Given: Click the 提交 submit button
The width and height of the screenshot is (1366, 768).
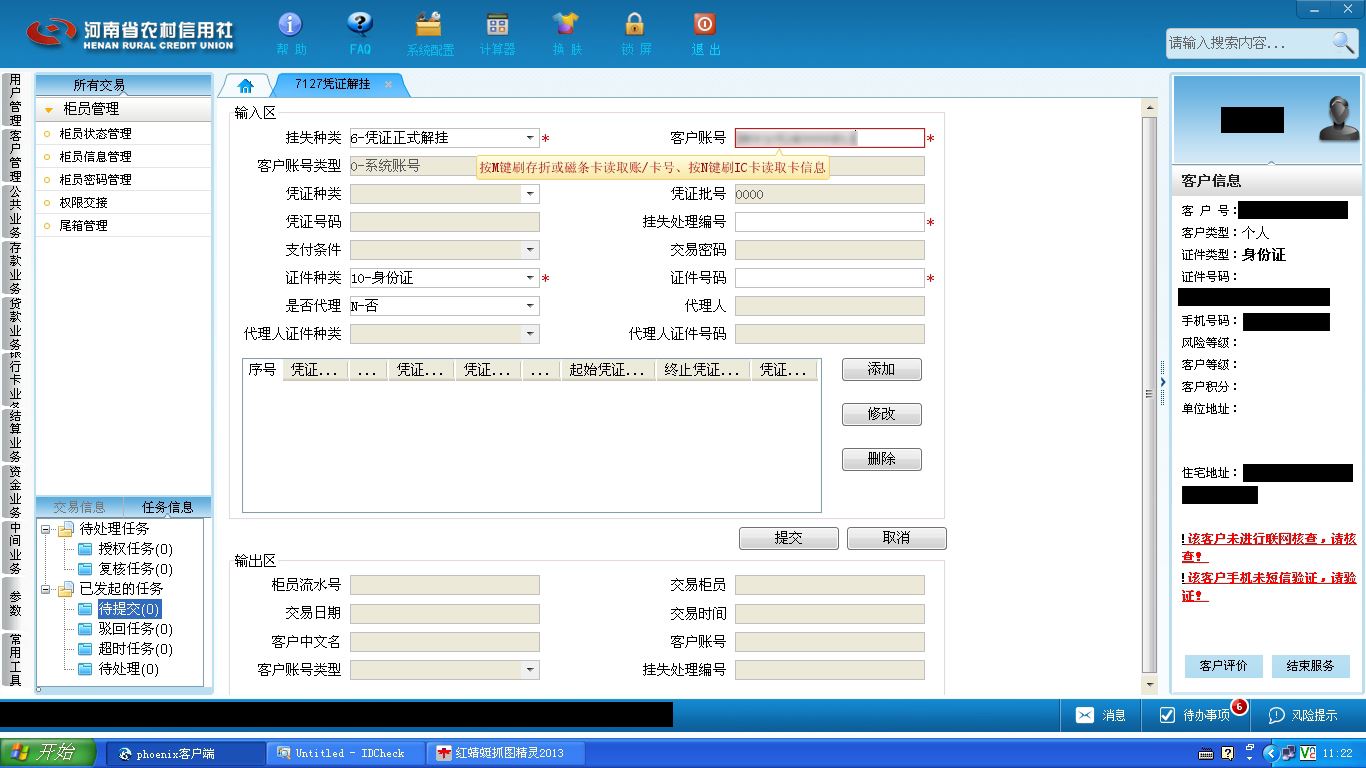Looking at the screenshot, I should [788, 538].
